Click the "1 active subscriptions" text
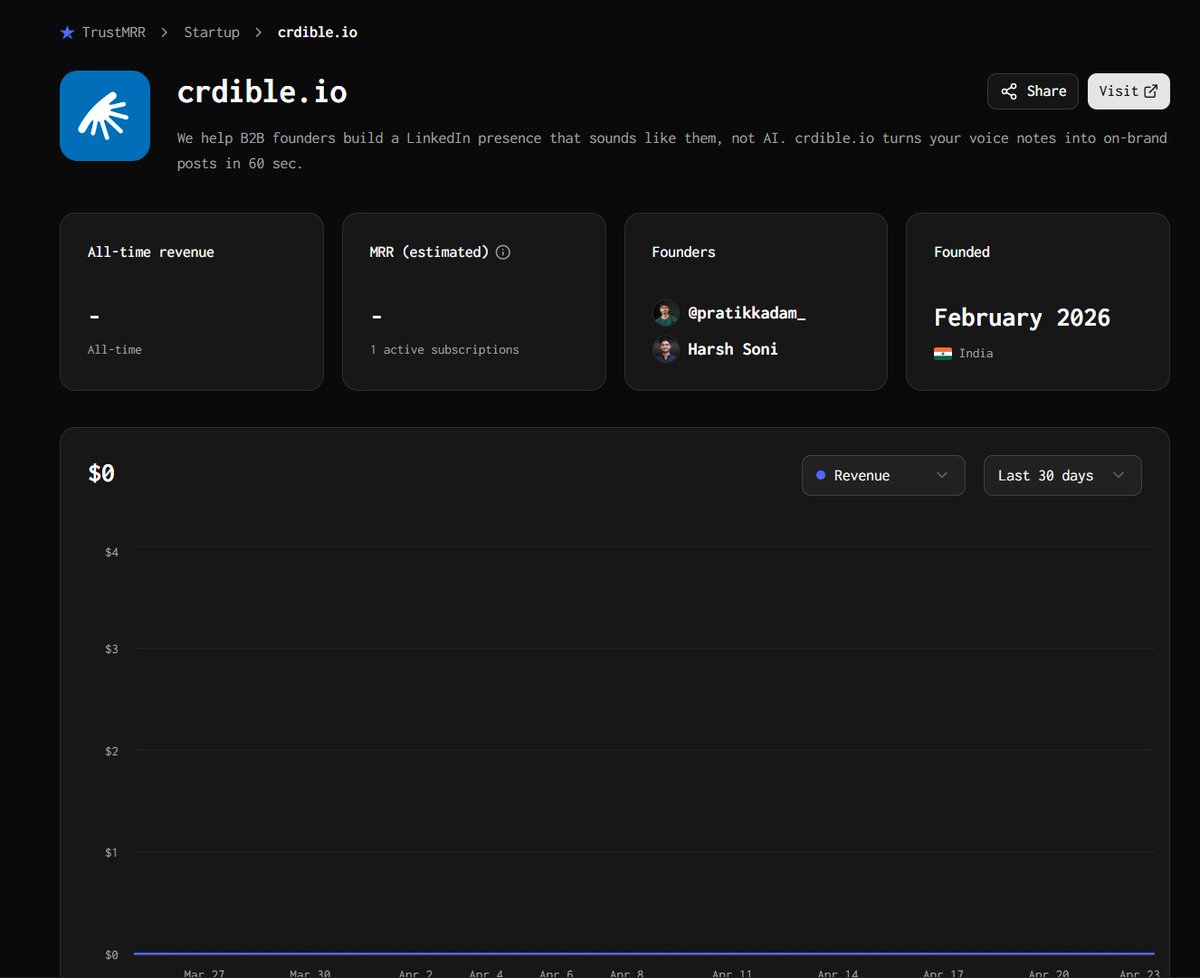The height and width of the screenshot is (978, 1200). point(444,350)
